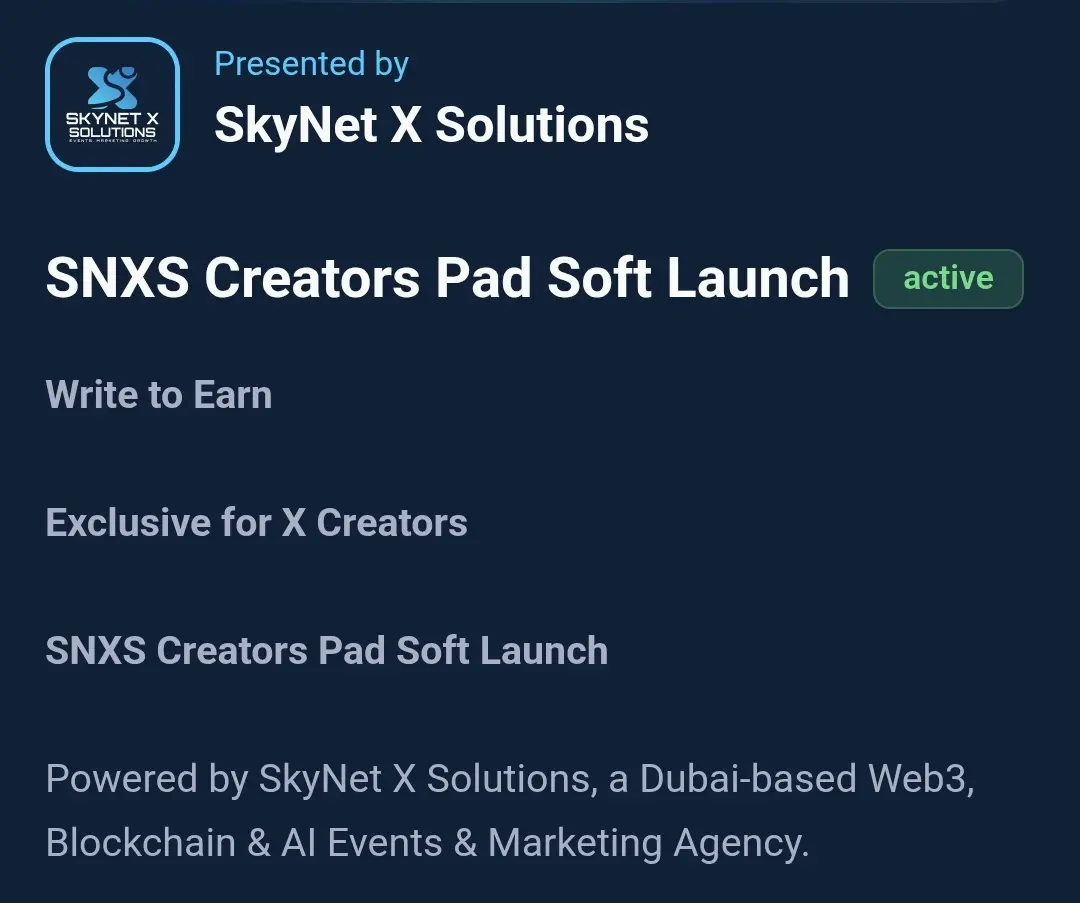This screenshot has height=903, width=1080.
Task: Select the SNXS Creators Pad Soft Launch title
Action: click(x=447, y=278)
